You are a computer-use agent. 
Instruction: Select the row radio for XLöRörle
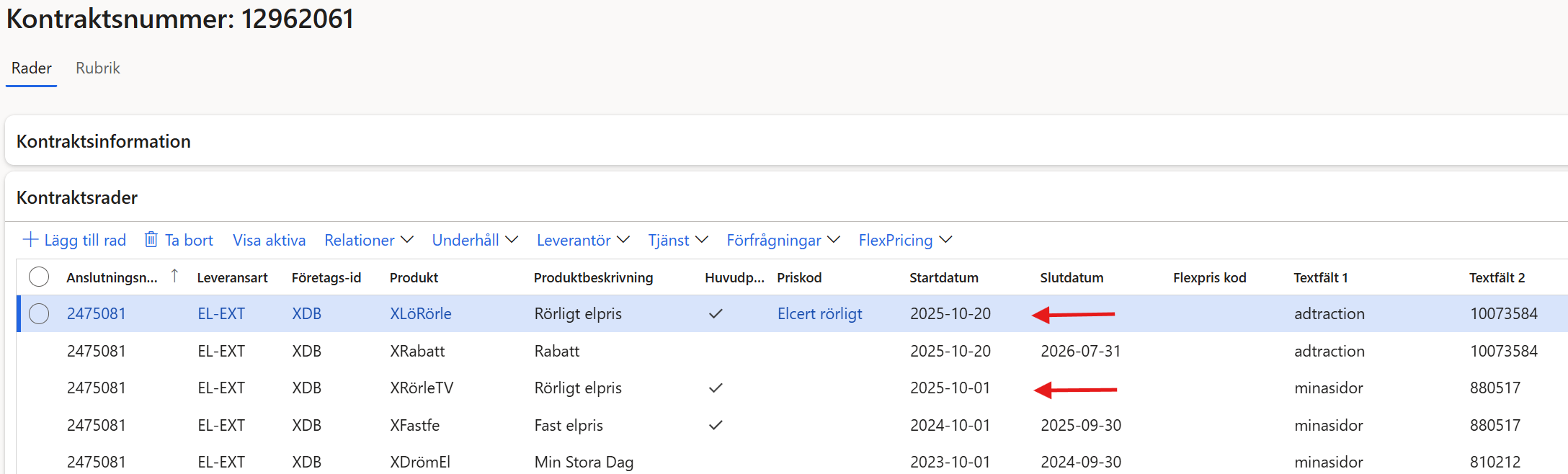(x=39, y=314)
